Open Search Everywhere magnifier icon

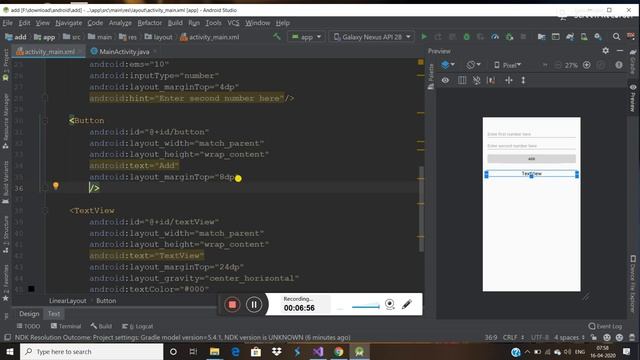coord(616,37)
